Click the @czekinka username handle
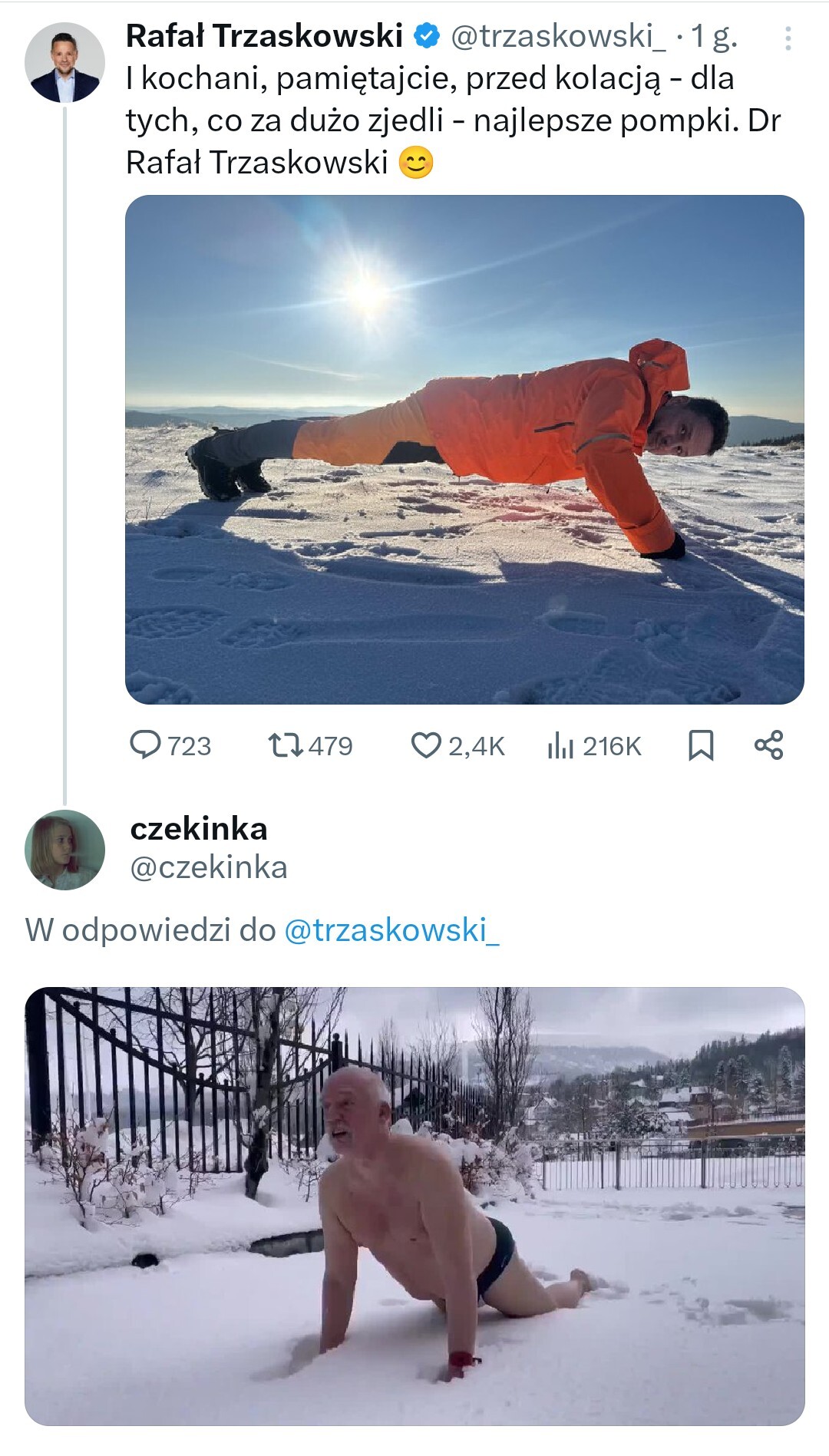Screen dimensions: 829x1456 (209, 867)
